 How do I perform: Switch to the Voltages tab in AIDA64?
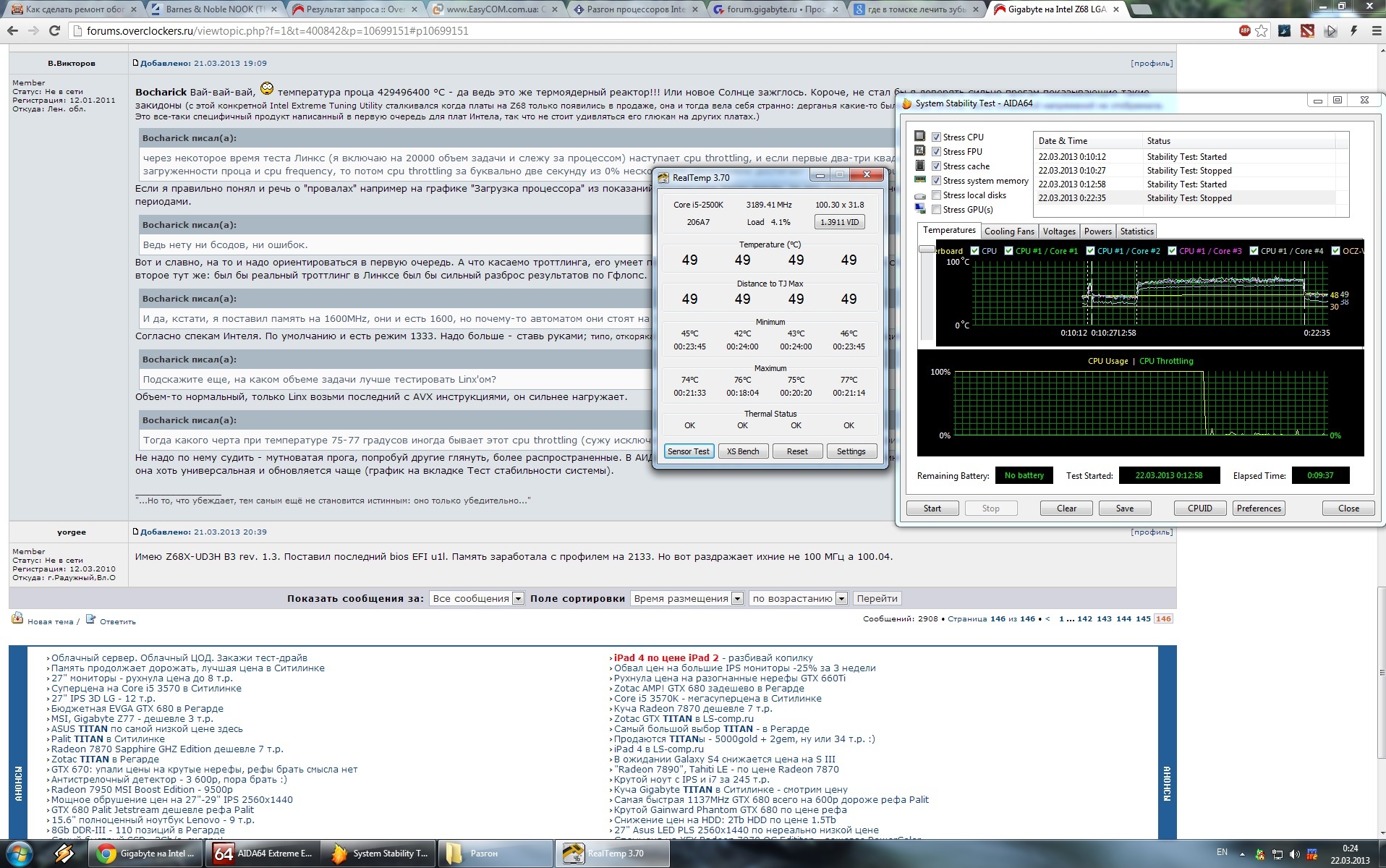click(1059, 231)
